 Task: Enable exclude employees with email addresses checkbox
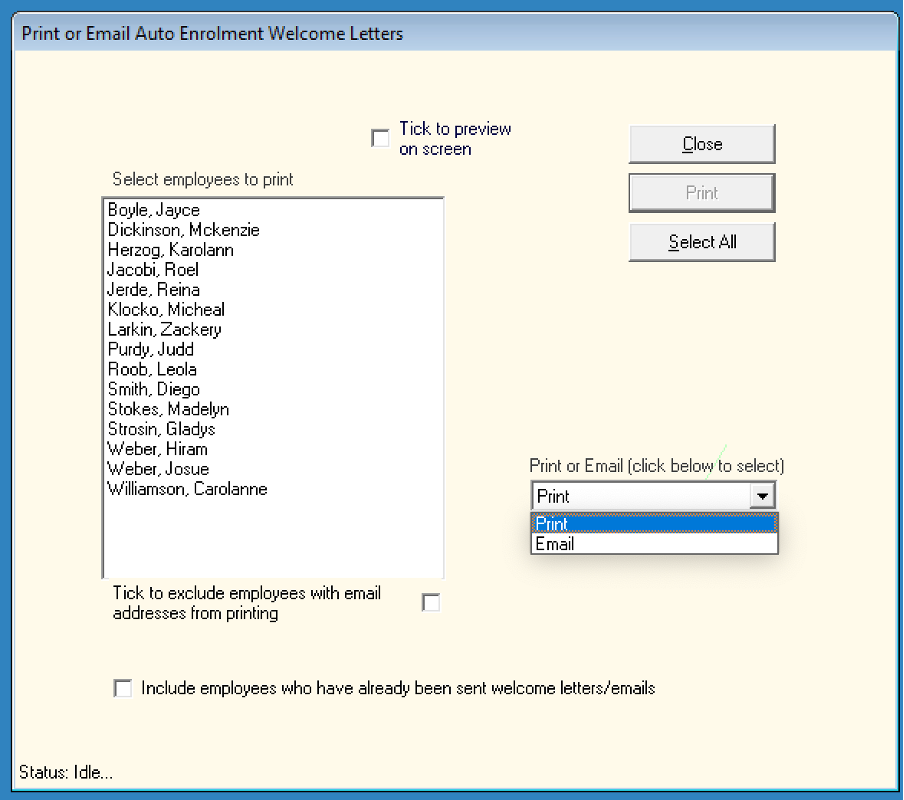(431, 603)
